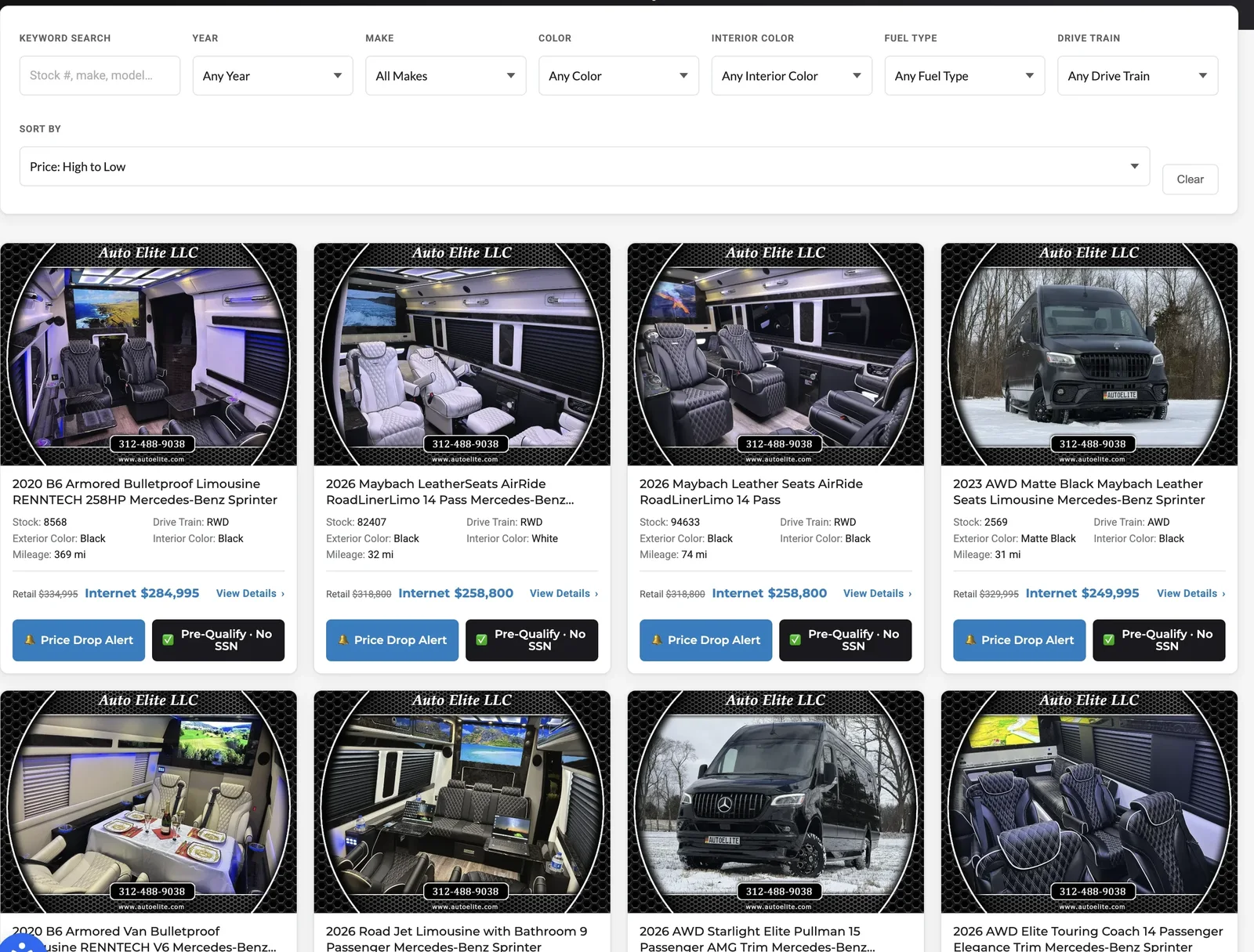Image resolution: width=1254 pixels, height=952 pixels.
Task: Open 2026 AWD Starlight Elite Pullman title
Action: [757, 939]
